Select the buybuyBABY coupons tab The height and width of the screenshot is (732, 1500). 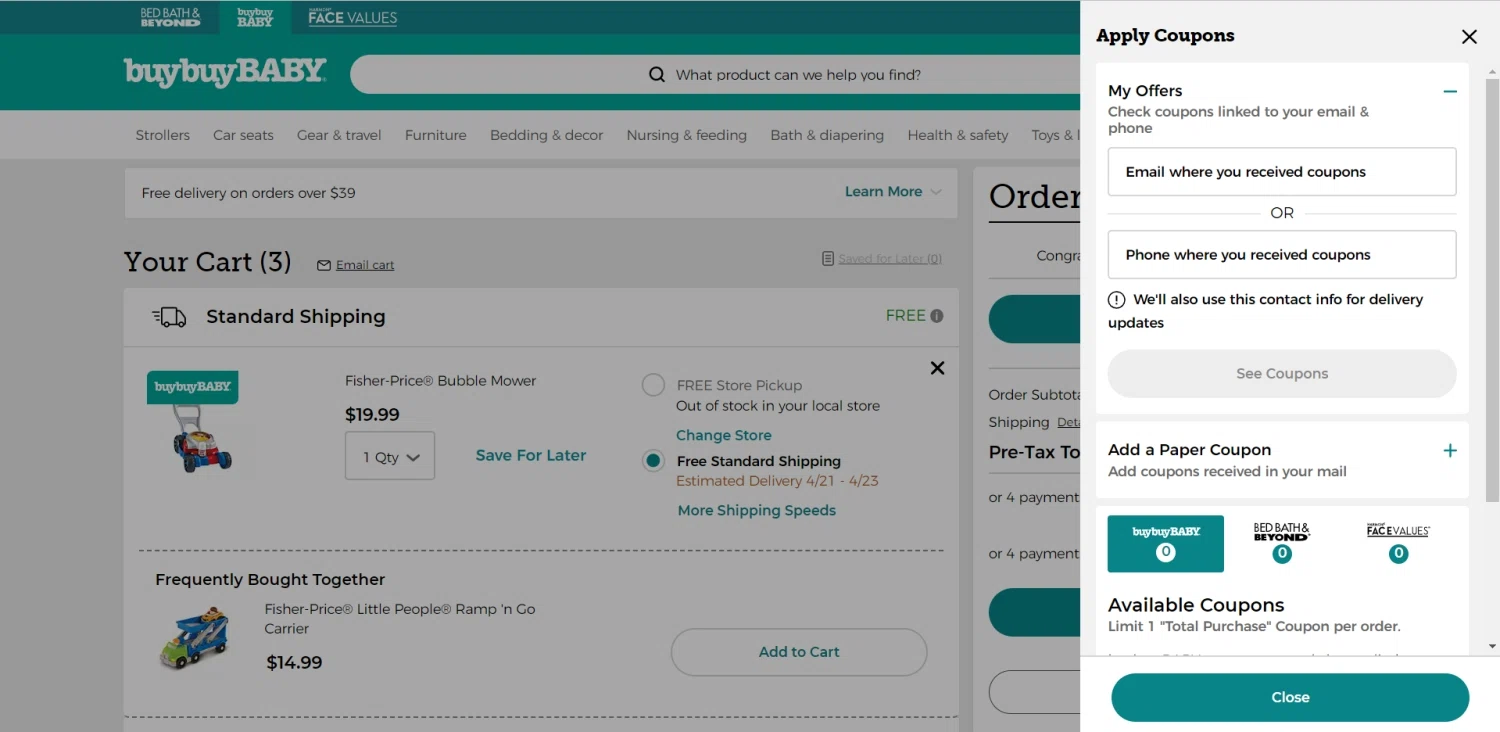coord(1166,543)
